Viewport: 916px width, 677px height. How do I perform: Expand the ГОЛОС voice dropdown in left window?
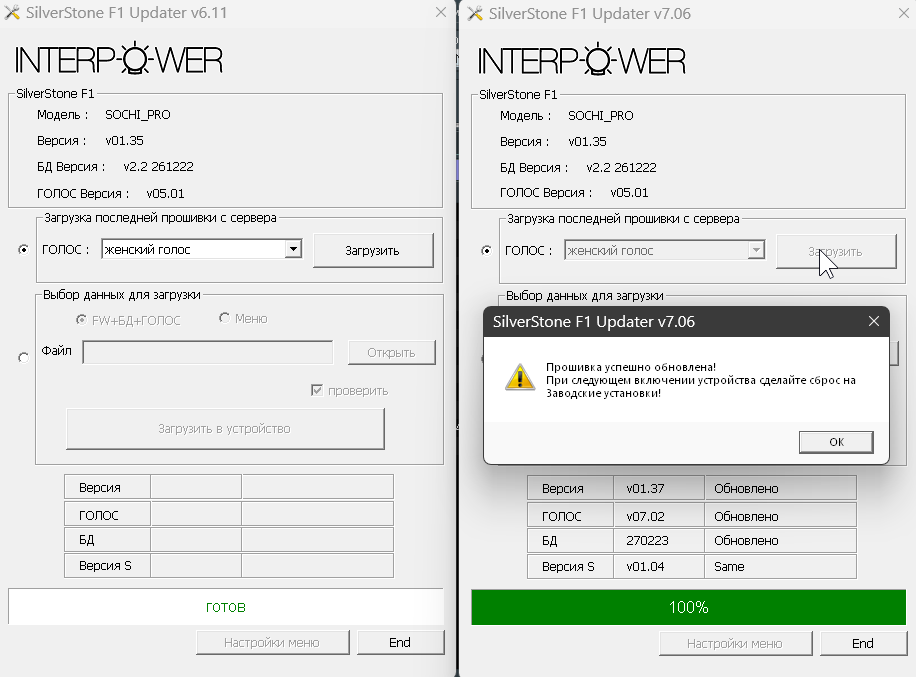292,250
